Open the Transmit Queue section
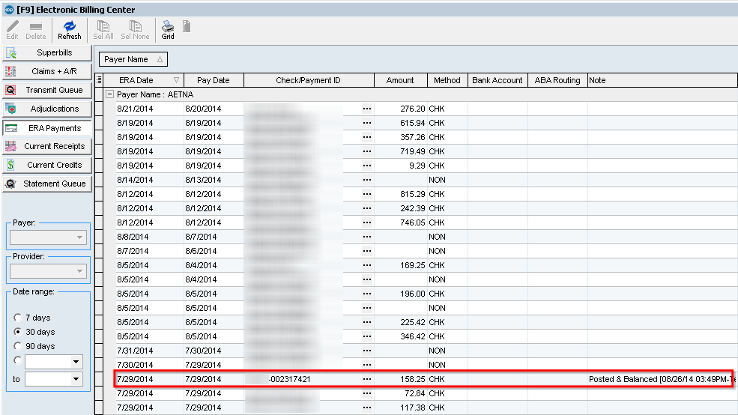This screenshot has width=738, height=415. tap(47, 90)
